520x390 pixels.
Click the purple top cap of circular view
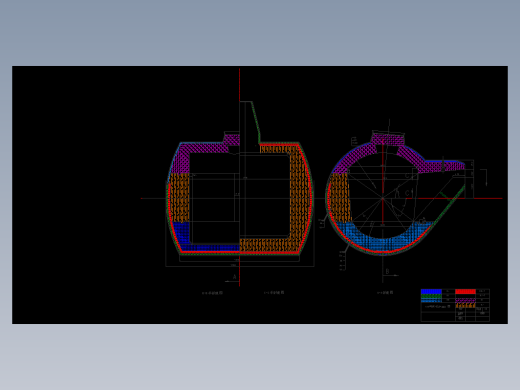388,139
